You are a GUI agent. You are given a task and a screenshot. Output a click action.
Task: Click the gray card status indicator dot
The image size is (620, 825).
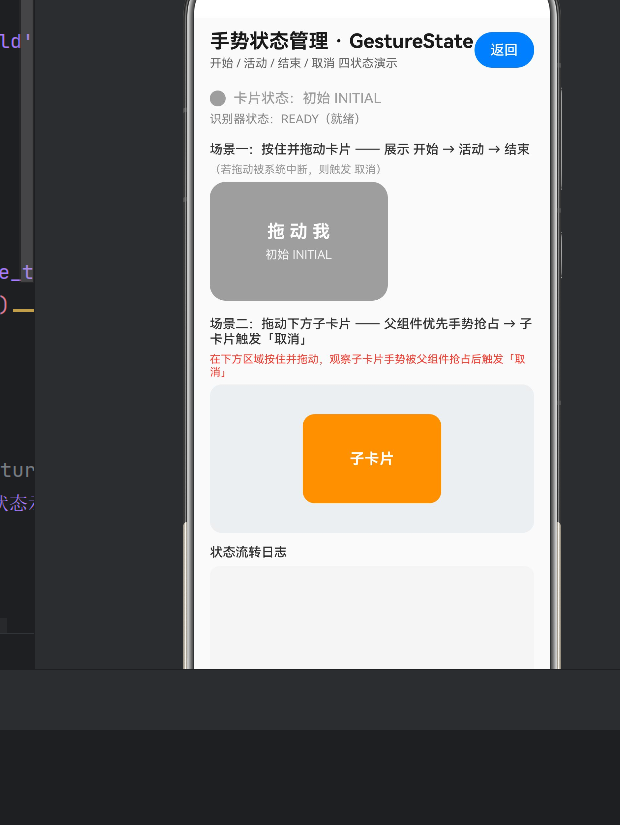point(217,98)
